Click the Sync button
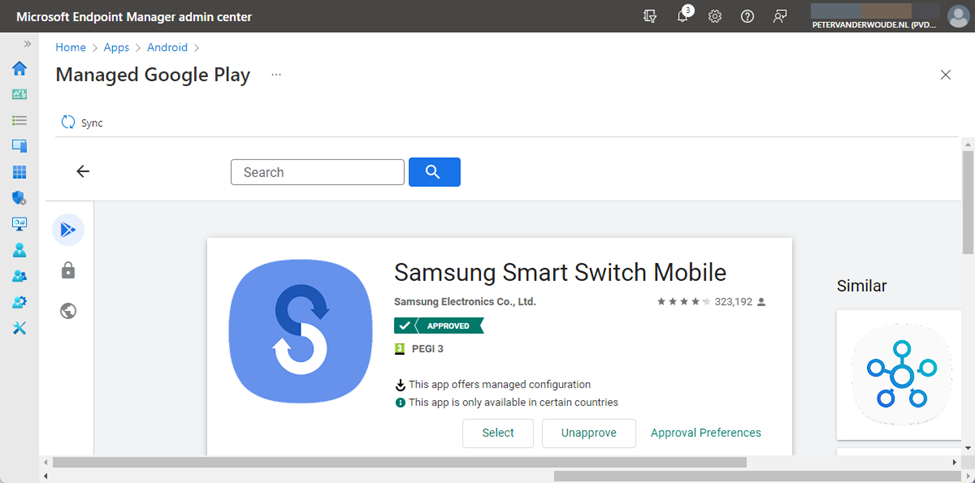The image size is (975, 483). point(81,122)
